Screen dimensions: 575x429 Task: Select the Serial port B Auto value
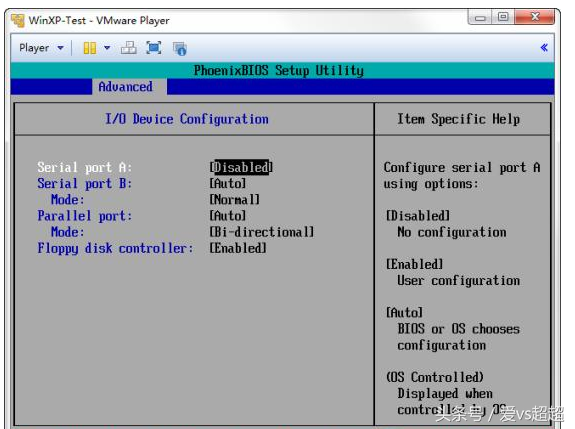[227, 183]
